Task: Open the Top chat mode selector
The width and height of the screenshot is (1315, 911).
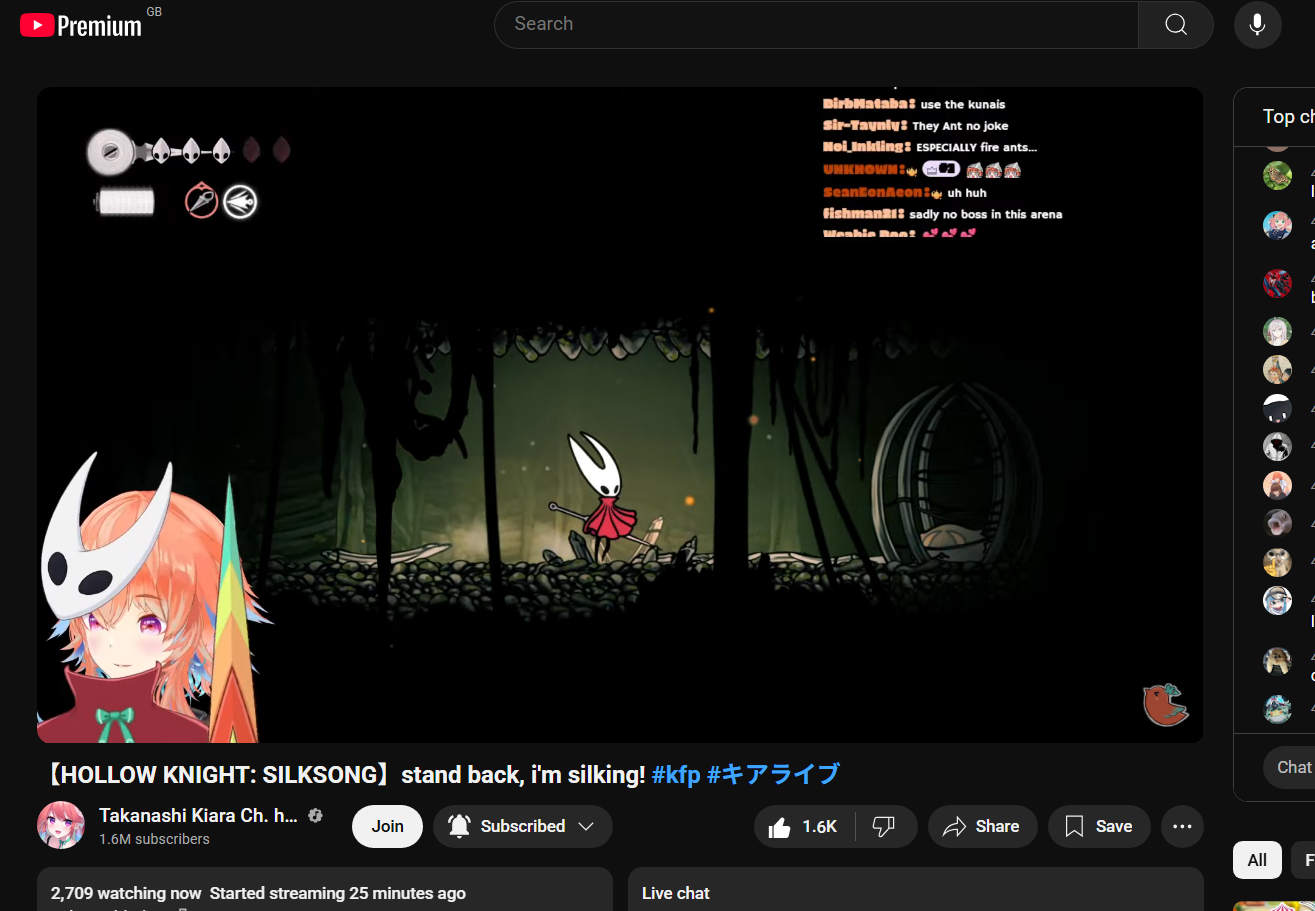Action: [x=1288, y=117]
